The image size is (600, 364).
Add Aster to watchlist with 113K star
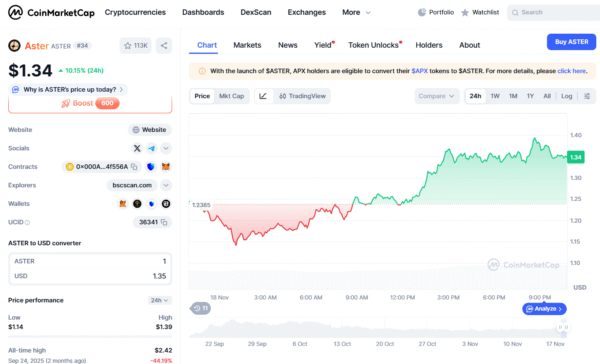click(x=135, y=46)
